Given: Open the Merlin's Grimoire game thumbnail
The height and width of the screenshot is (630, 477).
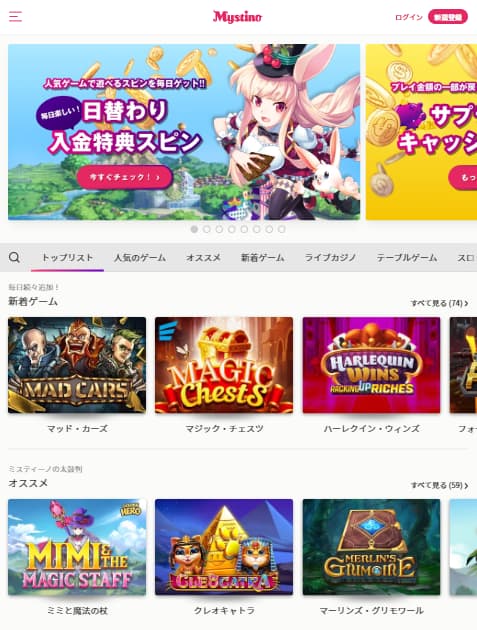Looking at the screenshot, I should coord(371,547).
